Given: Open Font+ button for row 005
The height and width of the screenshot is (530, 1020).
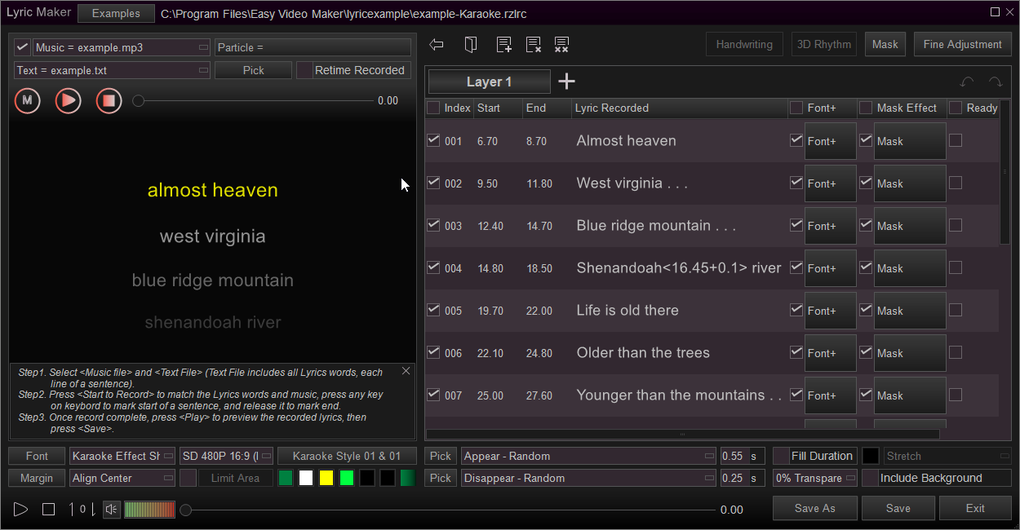Looking at the screenshot, I should click(830, 310).
